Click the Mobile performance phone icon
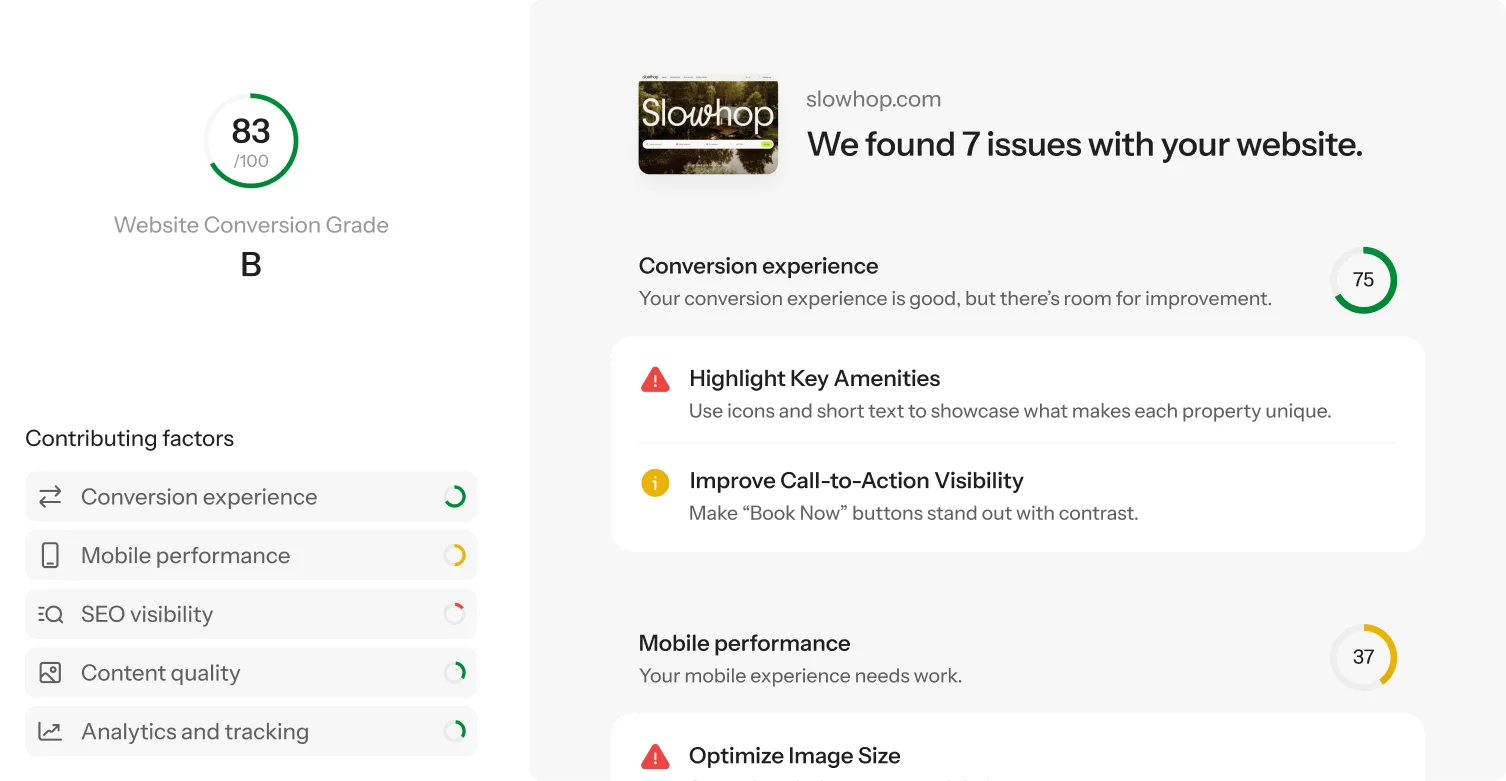 tap(50, 555)
